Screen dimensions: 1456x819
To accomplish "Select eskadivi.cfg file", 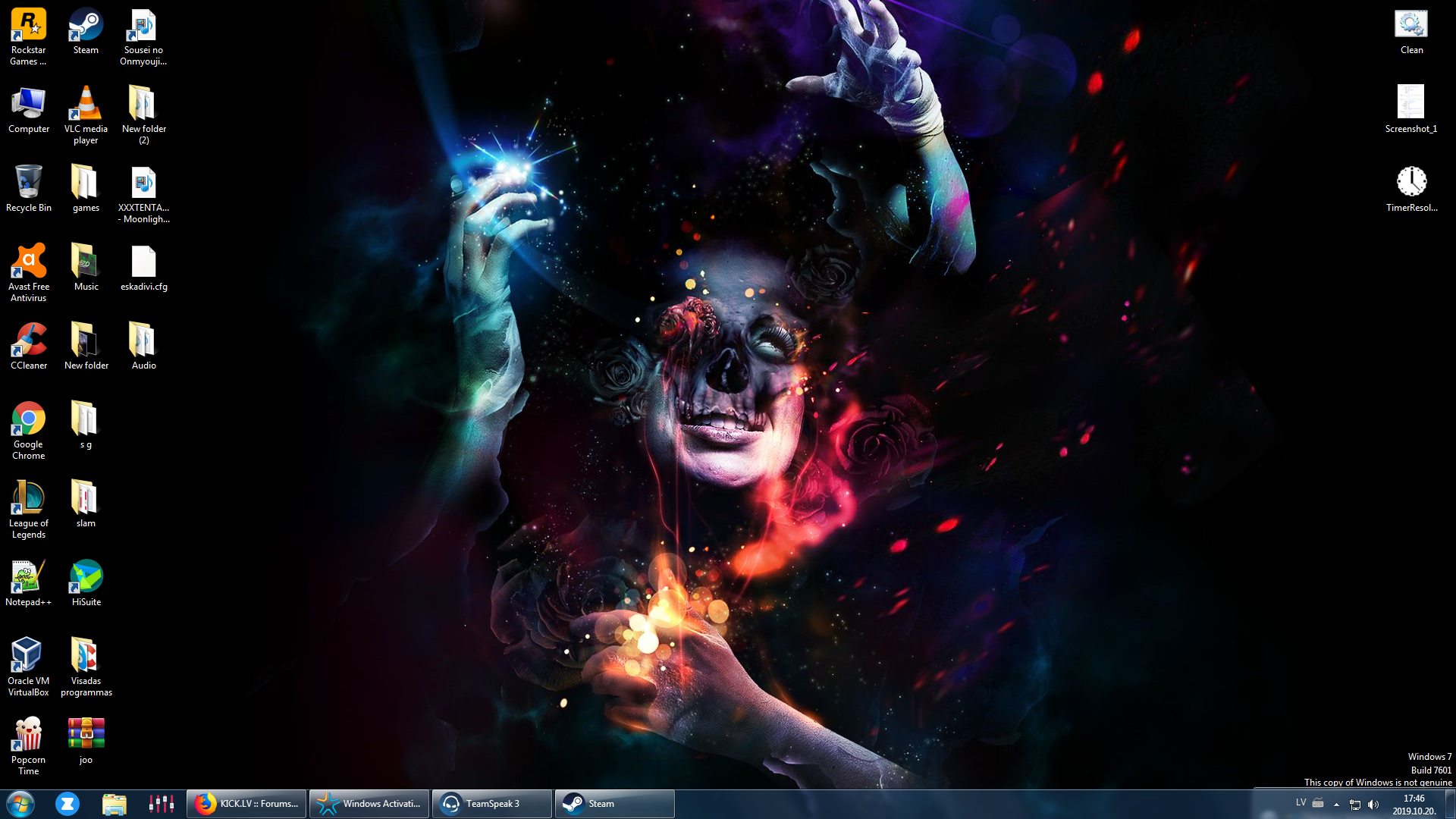I will [143, 268].
